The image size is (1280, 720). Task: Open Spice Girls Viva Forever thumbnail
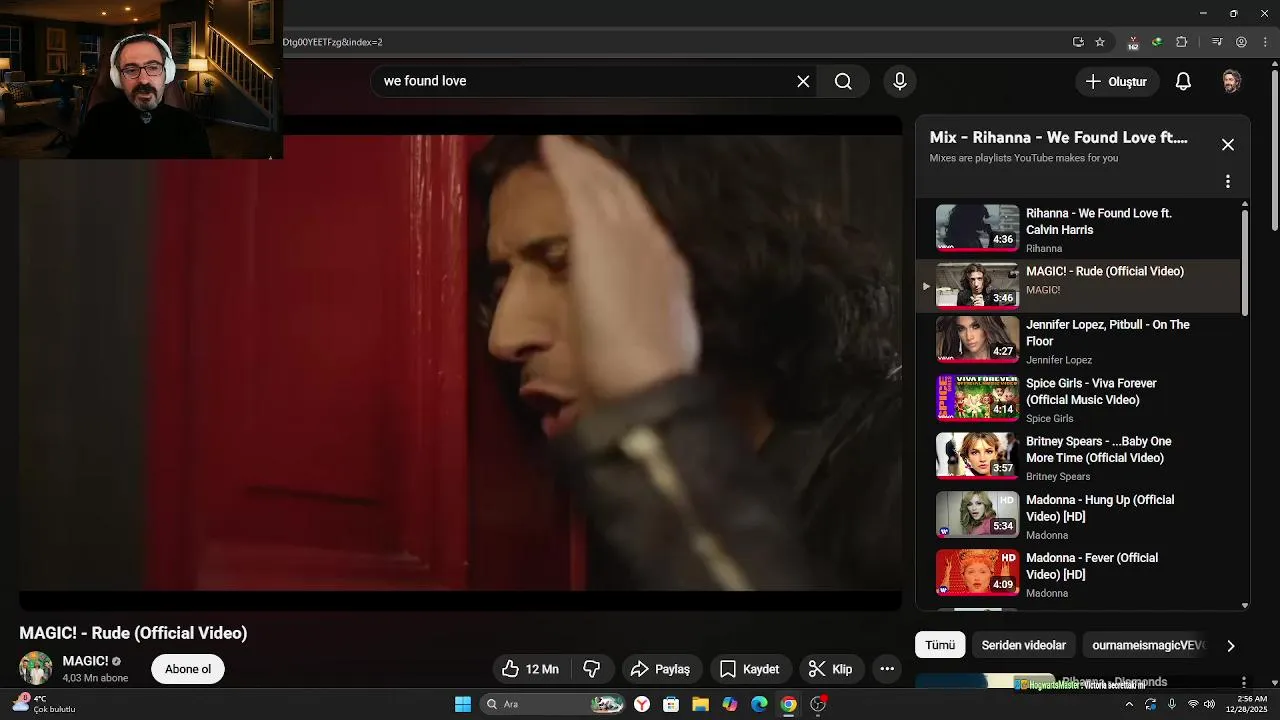[977, 398]
